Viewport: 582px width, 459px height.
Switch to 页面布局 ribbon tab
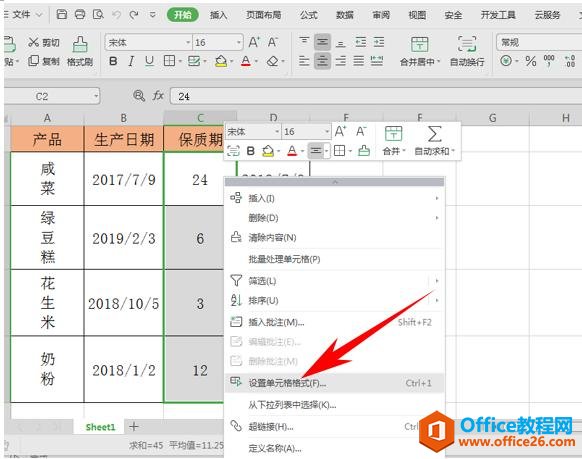click(x=264, y=15)
